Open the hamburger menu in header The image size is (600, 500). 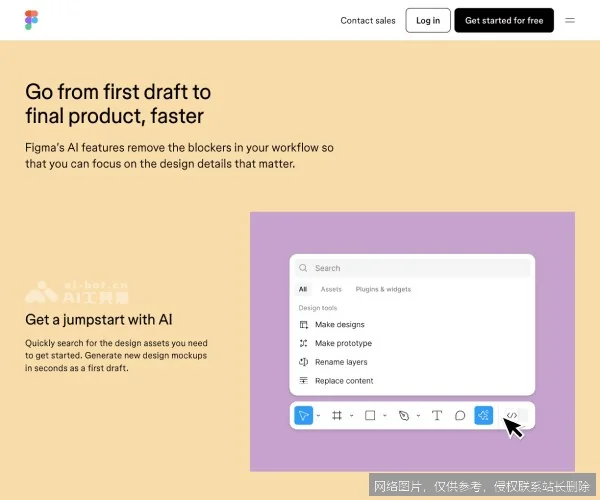[x=570, y=20]
